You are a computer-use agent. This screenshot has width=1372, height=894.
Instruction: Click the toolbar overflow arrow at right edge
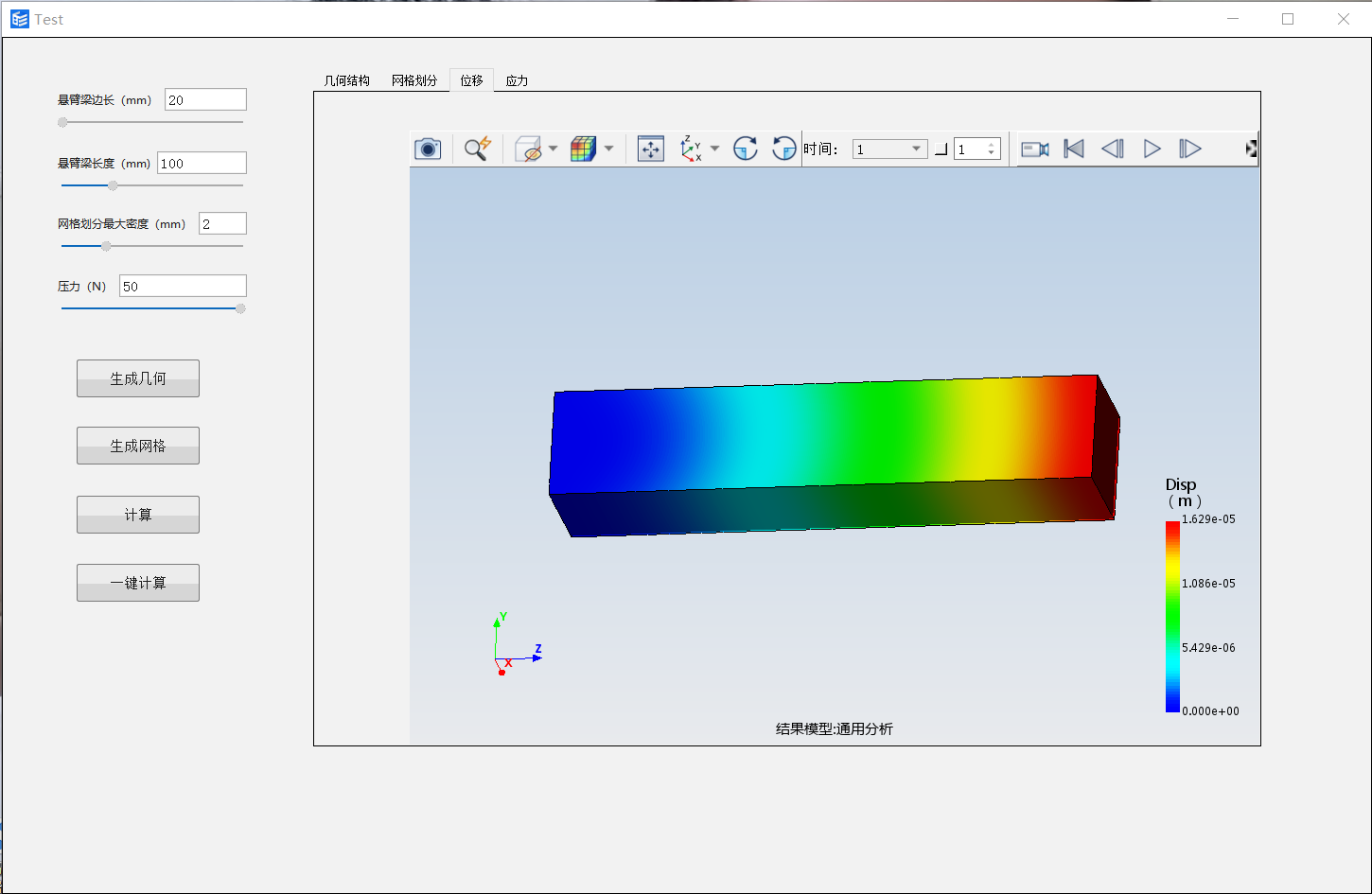click(1251, 149)
